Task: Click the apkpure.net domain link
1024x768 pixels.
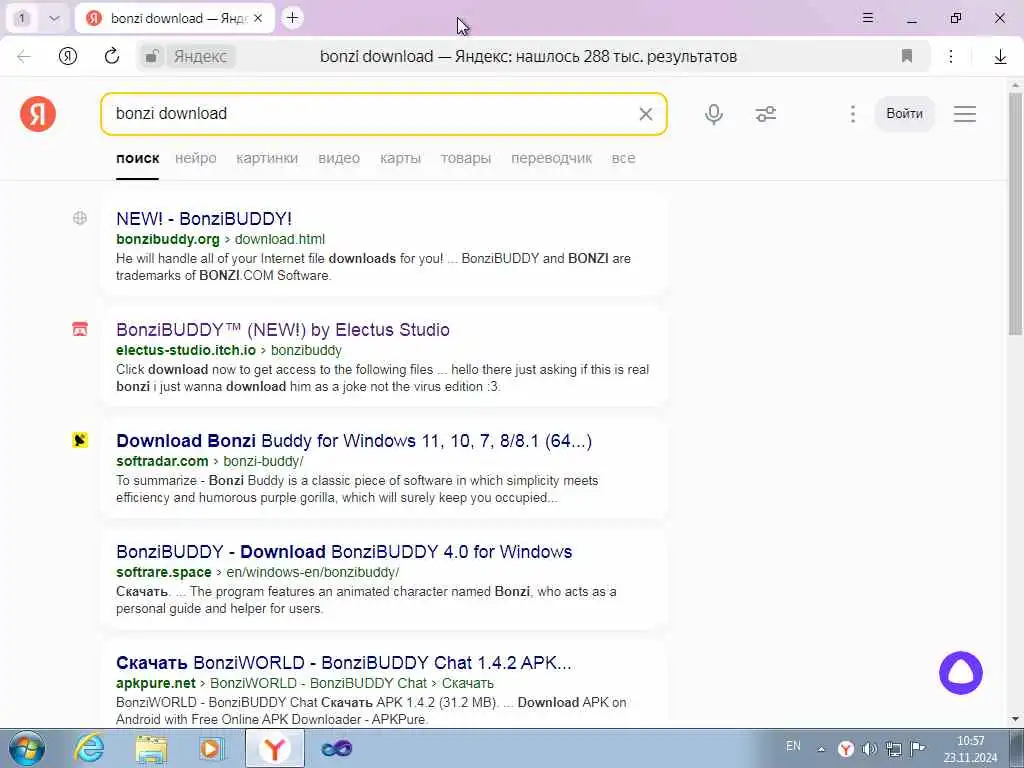Action: (156, 683)
